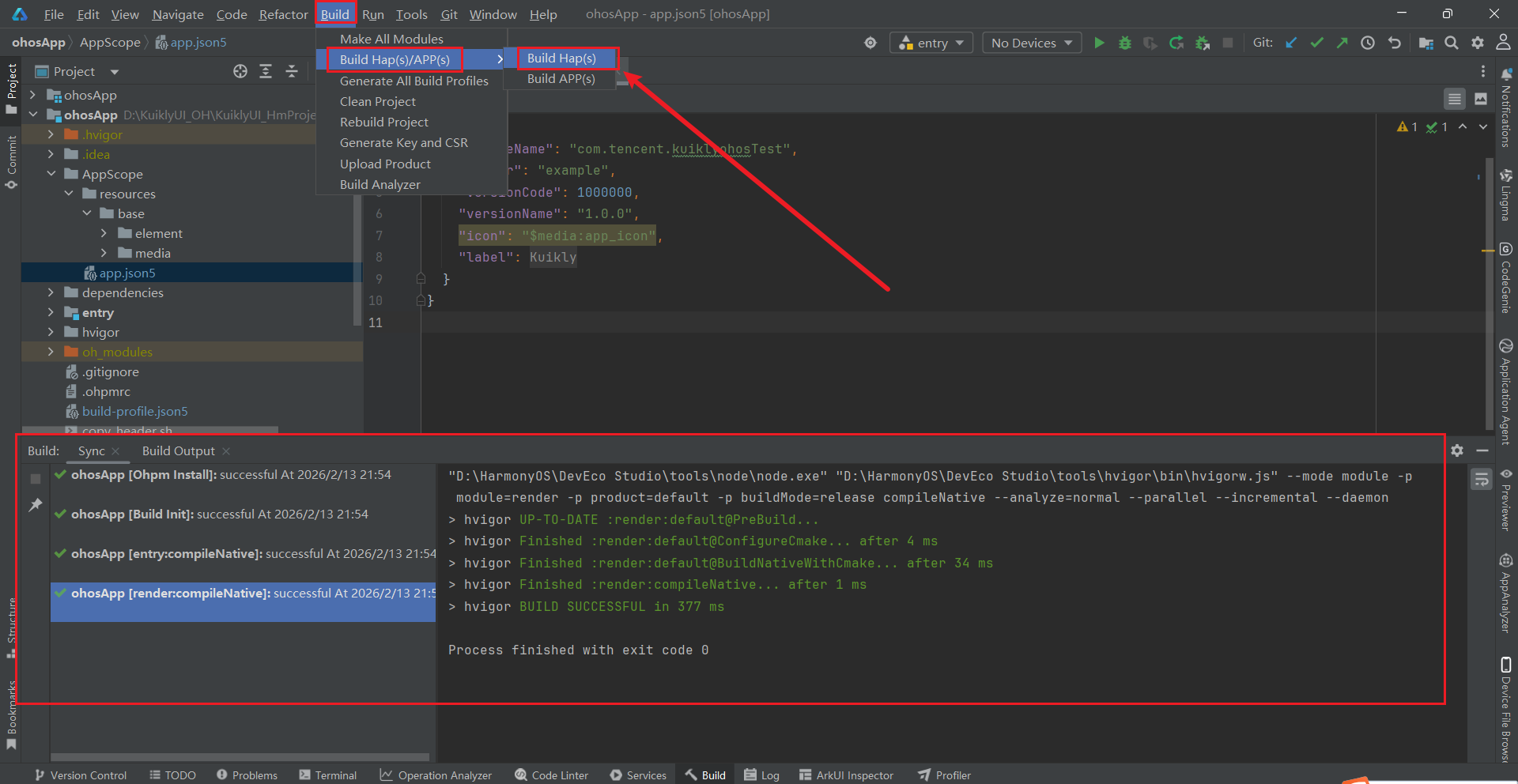
Task: Click the Rollback undo arrow icon
Action: [x=1395, y=43]
